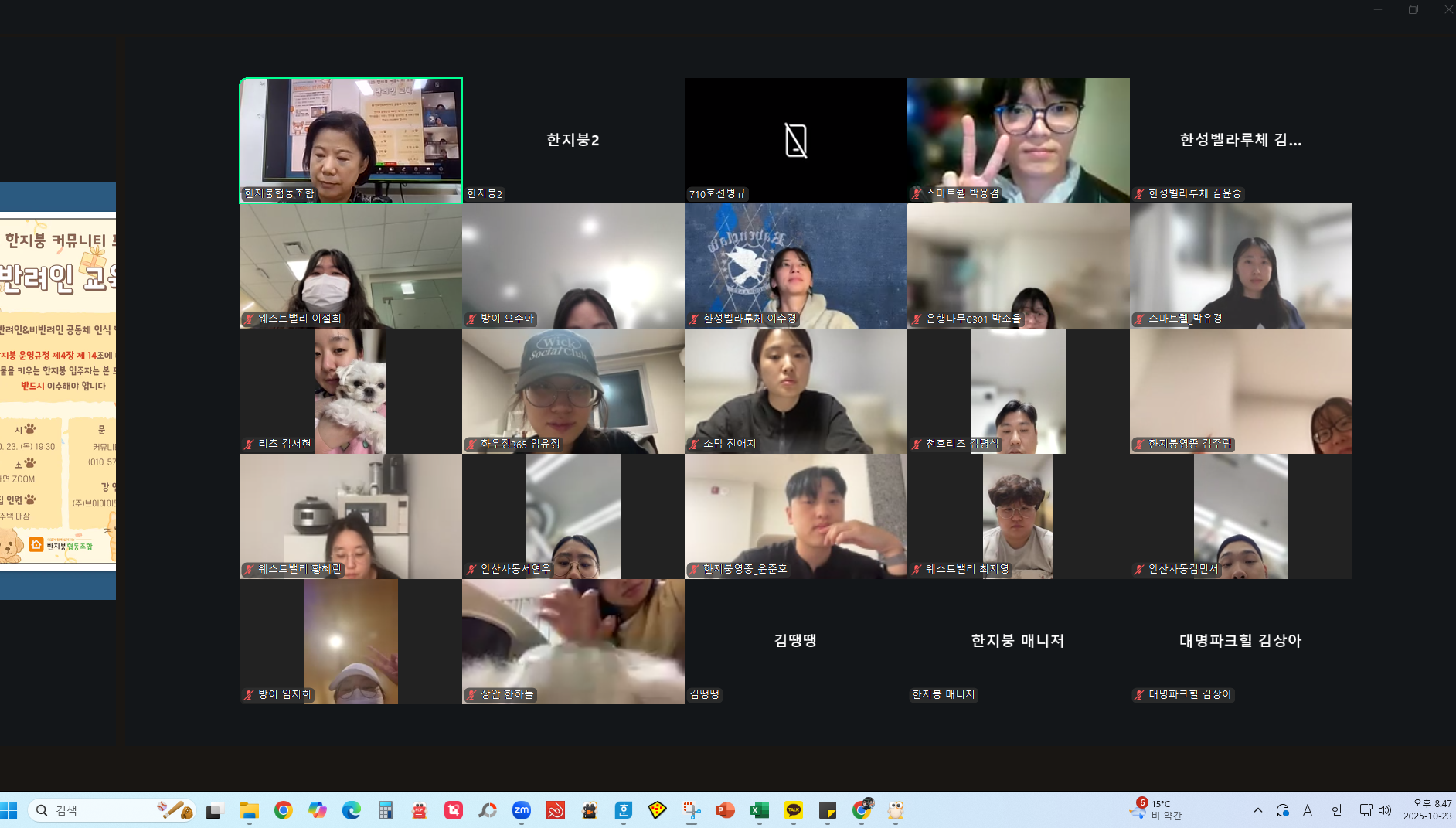
Task: Select the video of person wearing Wick Social Club cap
Action: pos(573,391)
